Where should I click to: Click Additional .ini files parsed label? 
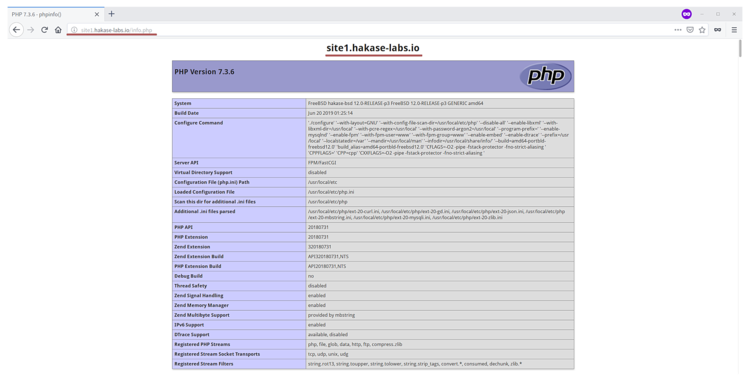205,211
